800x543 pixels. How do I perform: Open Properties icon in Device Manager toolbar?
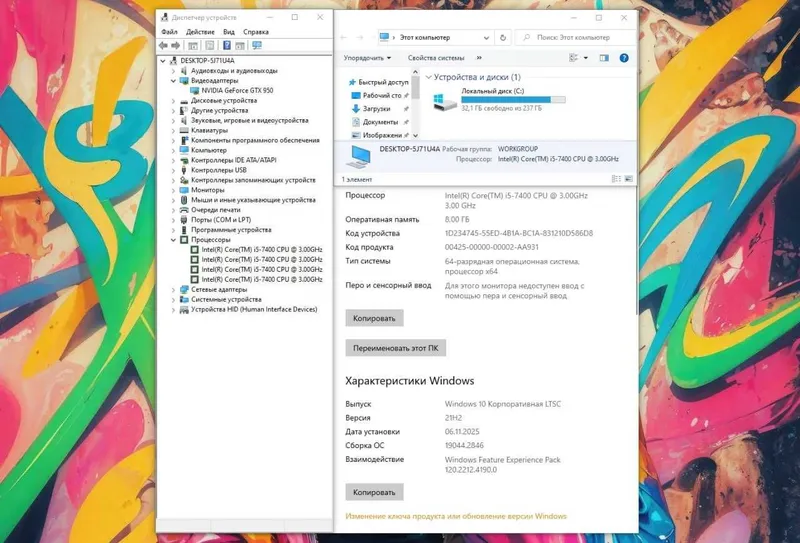click(x=210, y=45)
